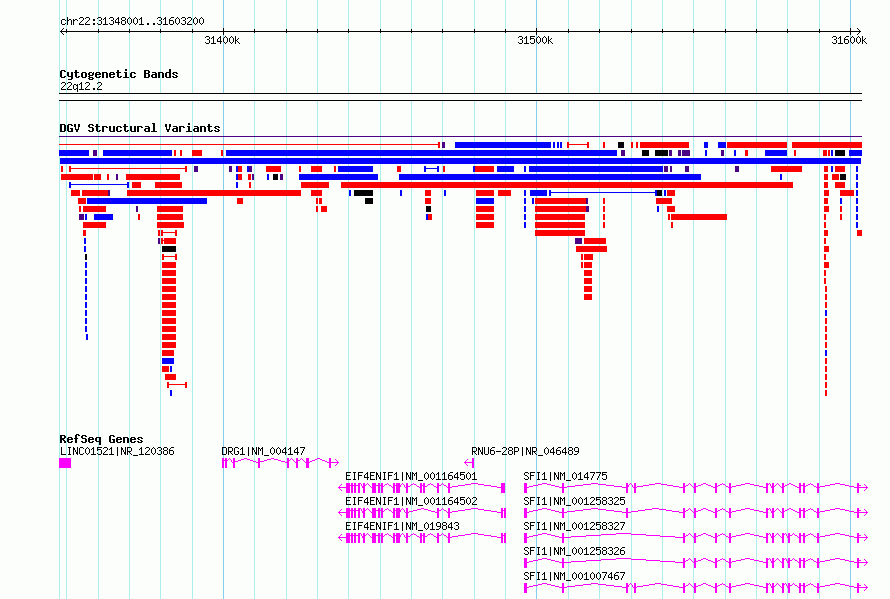Click the SFI1|NM_001258327 transcript label
This screenshot has width=890, height=599.
click(574, 526)
